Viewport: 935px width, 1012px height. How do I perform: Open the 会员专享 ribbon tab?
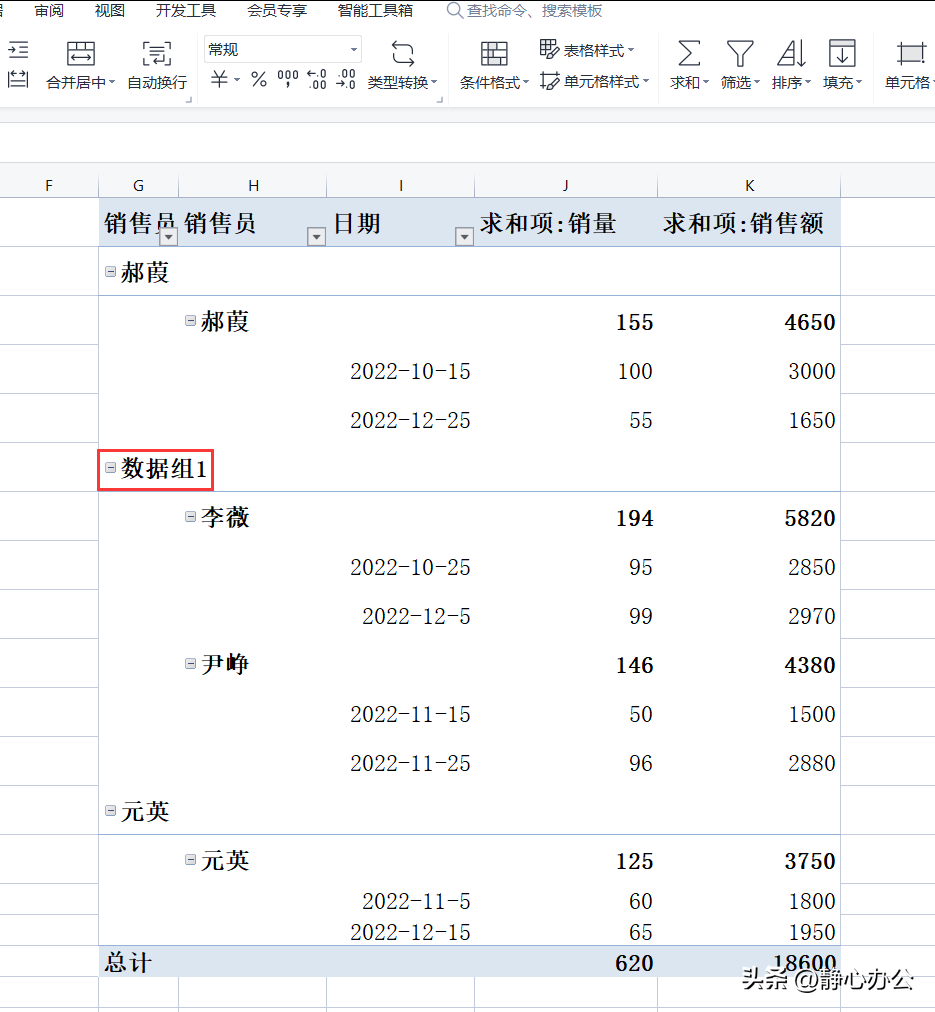coord(277,10)
